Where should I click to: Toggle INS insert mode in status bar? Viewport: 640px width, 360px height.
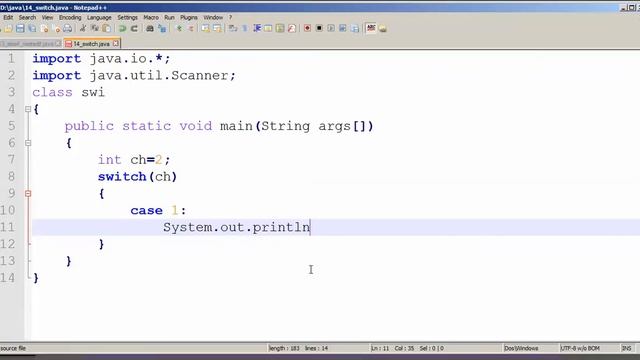pos(627,348)
